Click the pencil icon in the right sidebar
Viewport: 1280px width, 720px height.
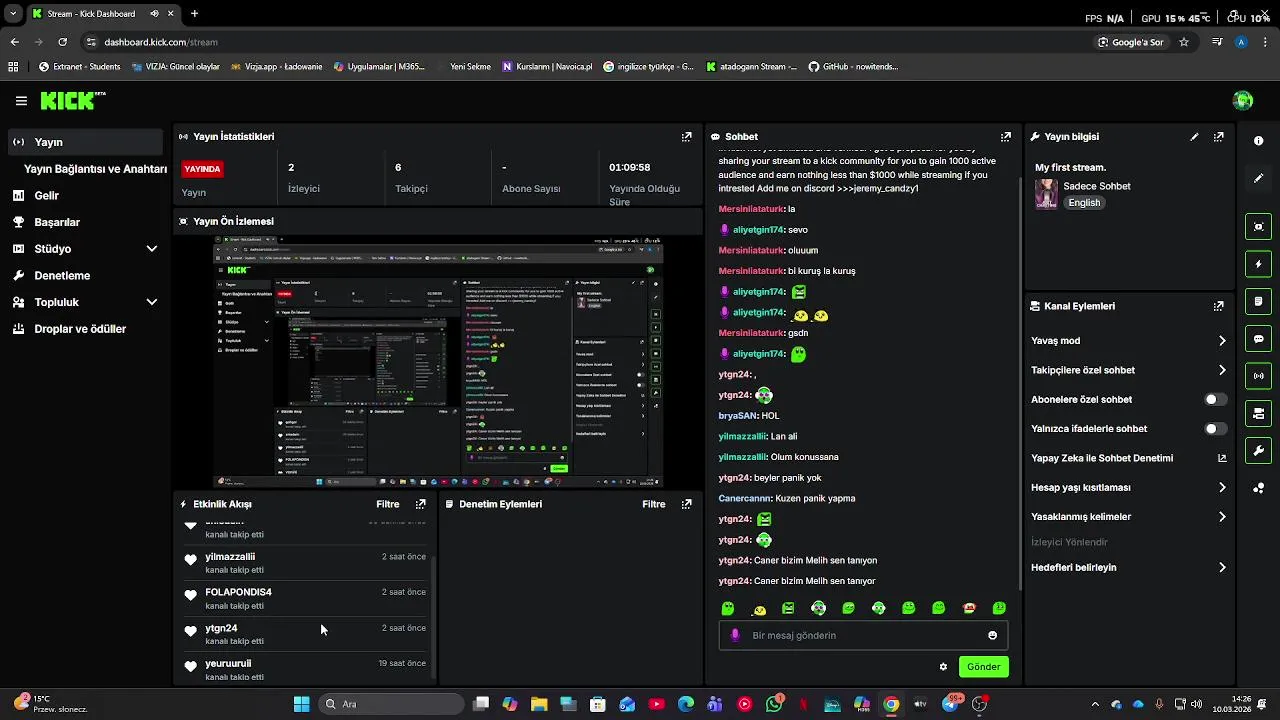(x=1259, y=178)
